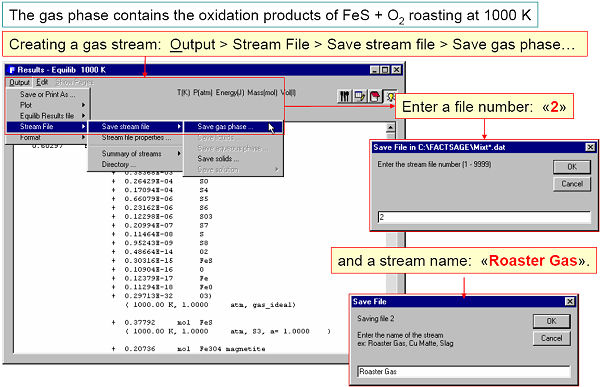The image size is (600, 387).
Task: Open Stream file properties entry
Action: (136, 137)
